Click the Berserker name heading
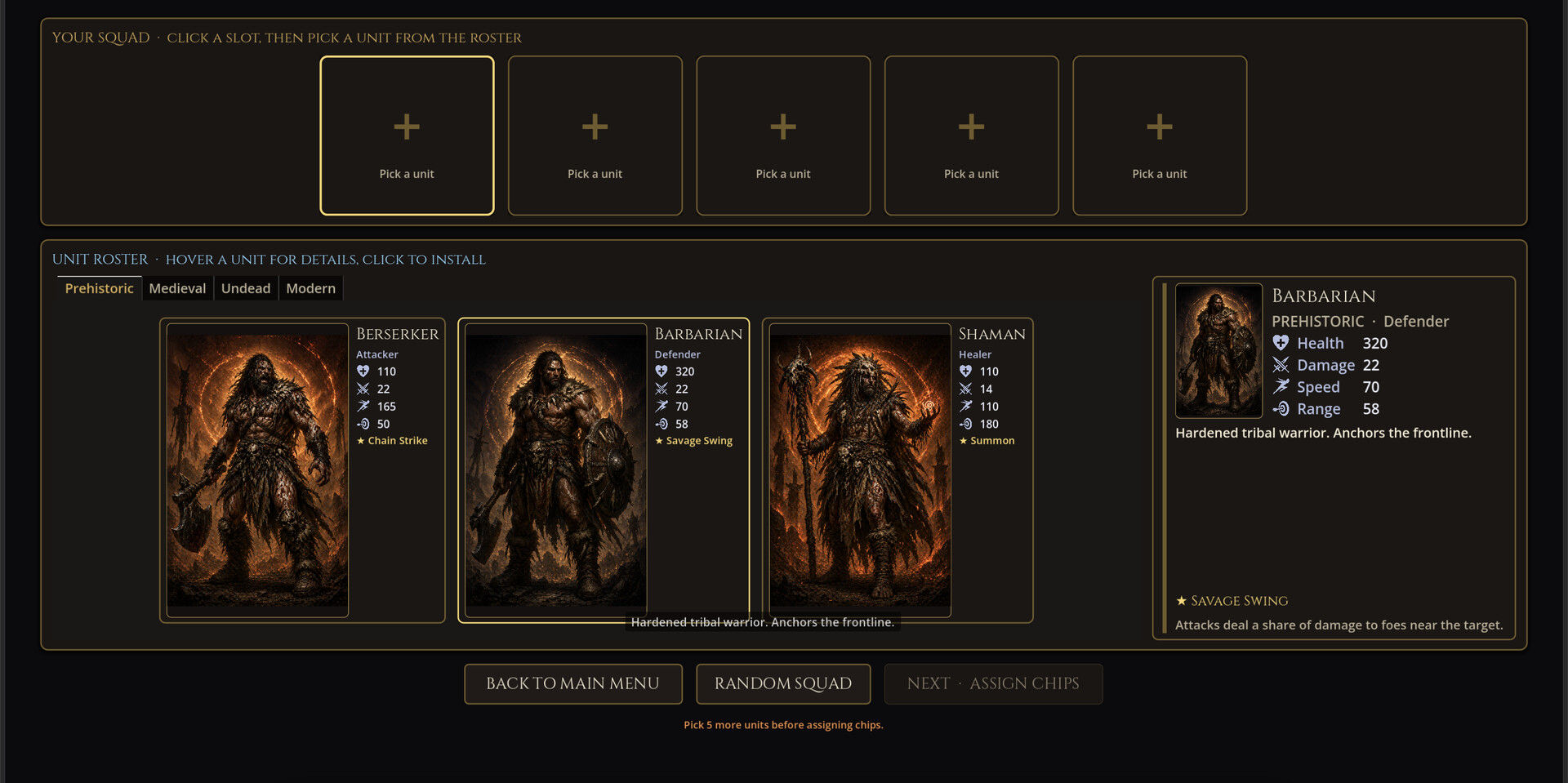 (x=398, y=334)
